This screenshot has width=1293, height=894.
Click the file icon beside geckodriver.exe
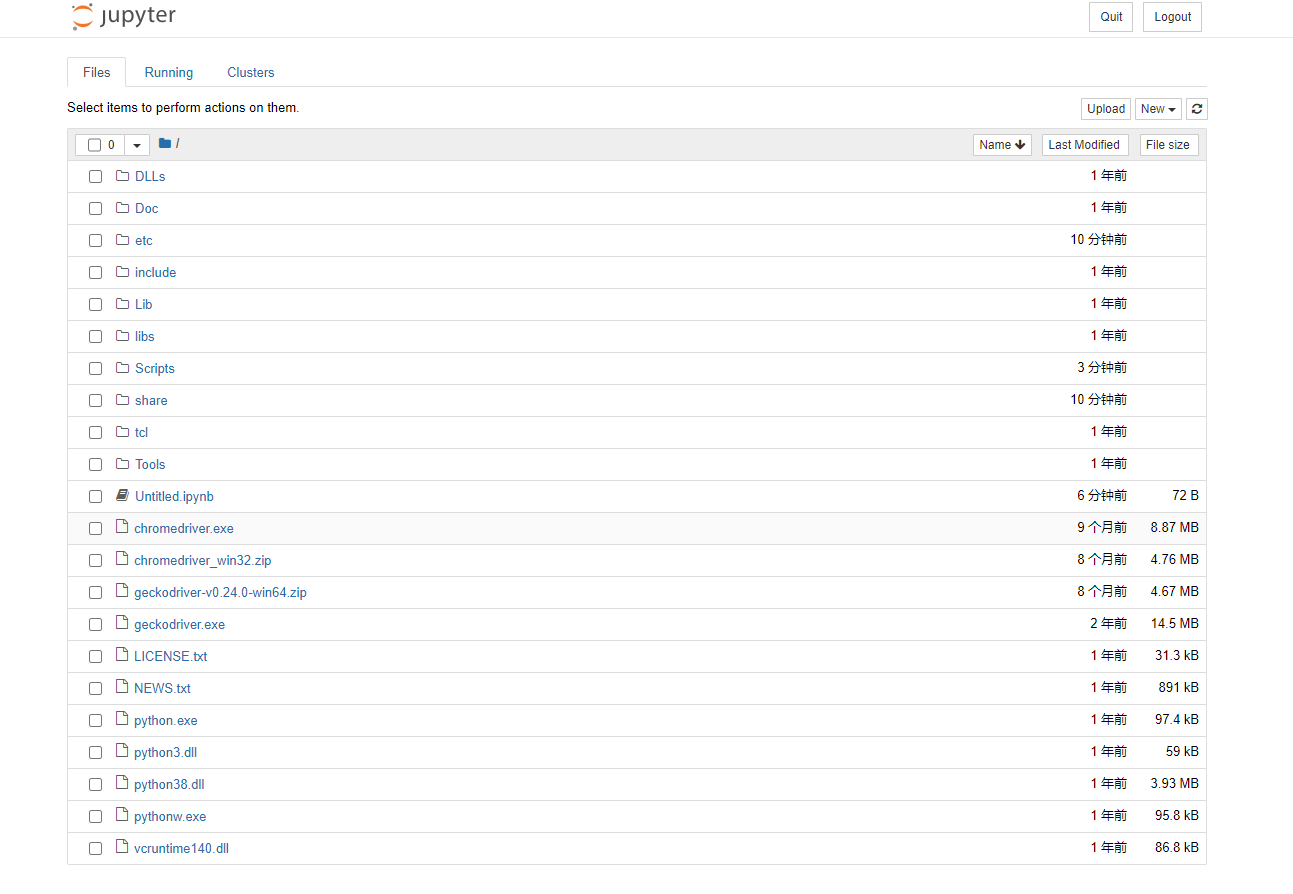tap(122, 623)
